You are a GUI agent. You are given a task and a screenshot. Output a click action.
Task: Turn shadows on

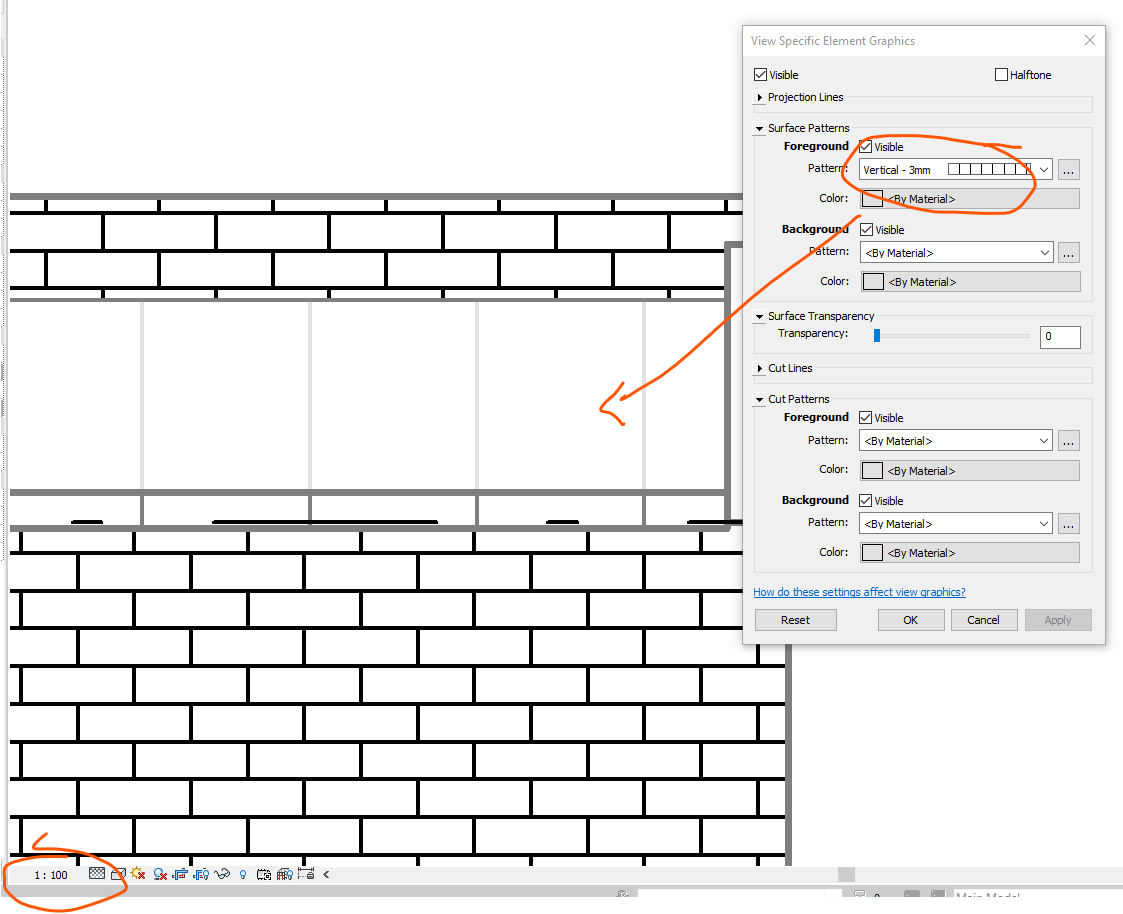tap(159, 873)
